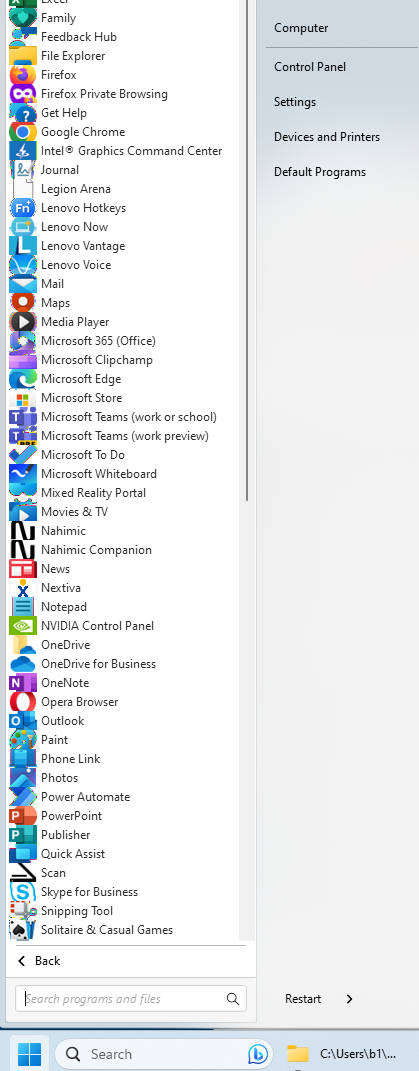Click the programs list scrollbar thumb
Screen dimensions: 419x1071
pos(247,249)
